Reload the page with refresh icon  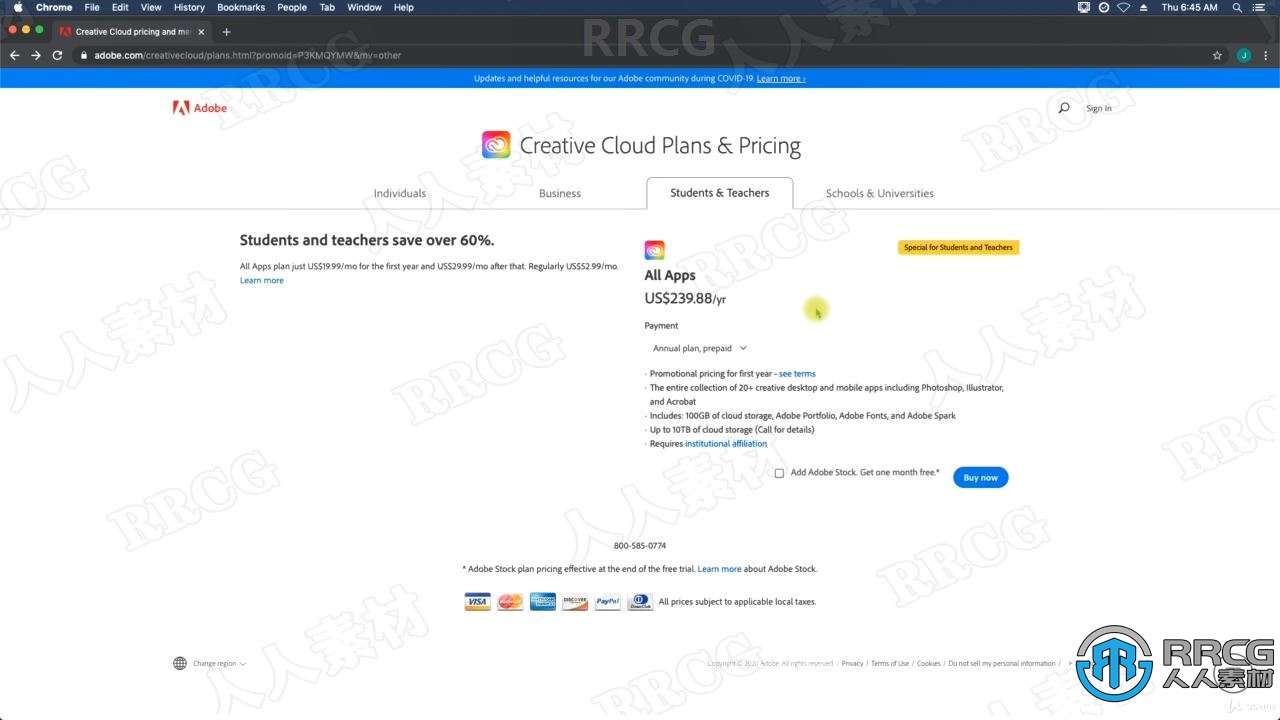pos(57,55)
